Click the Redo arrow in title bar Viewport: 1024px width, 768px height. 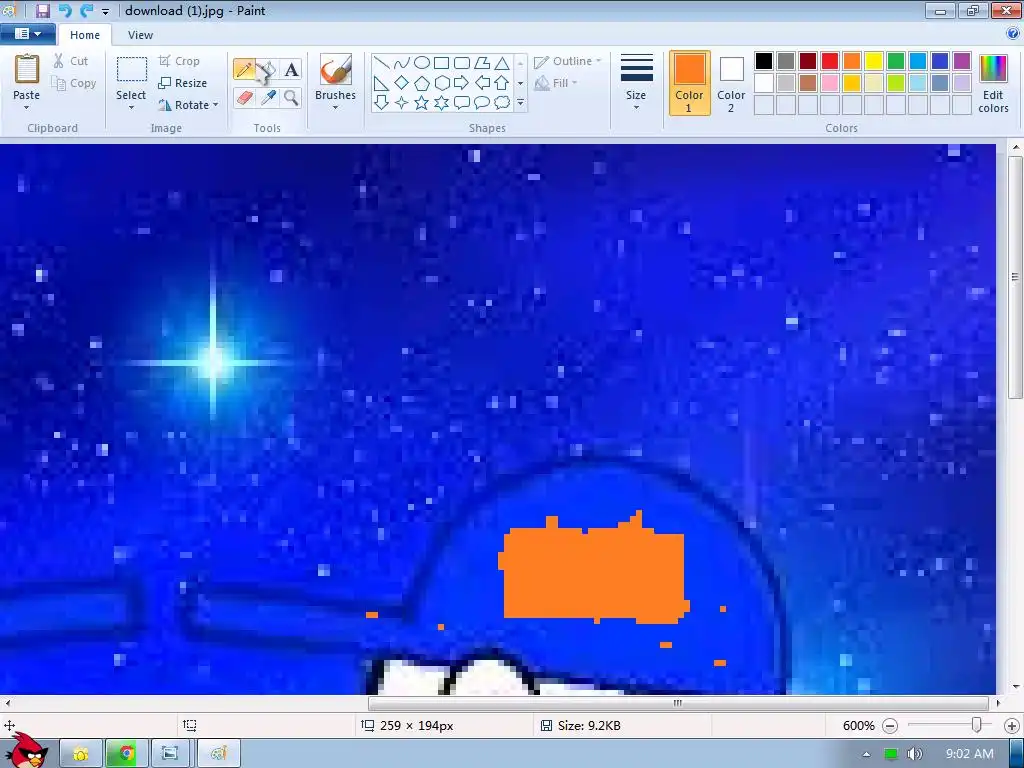pyautogui.click(x=86, y=10)
